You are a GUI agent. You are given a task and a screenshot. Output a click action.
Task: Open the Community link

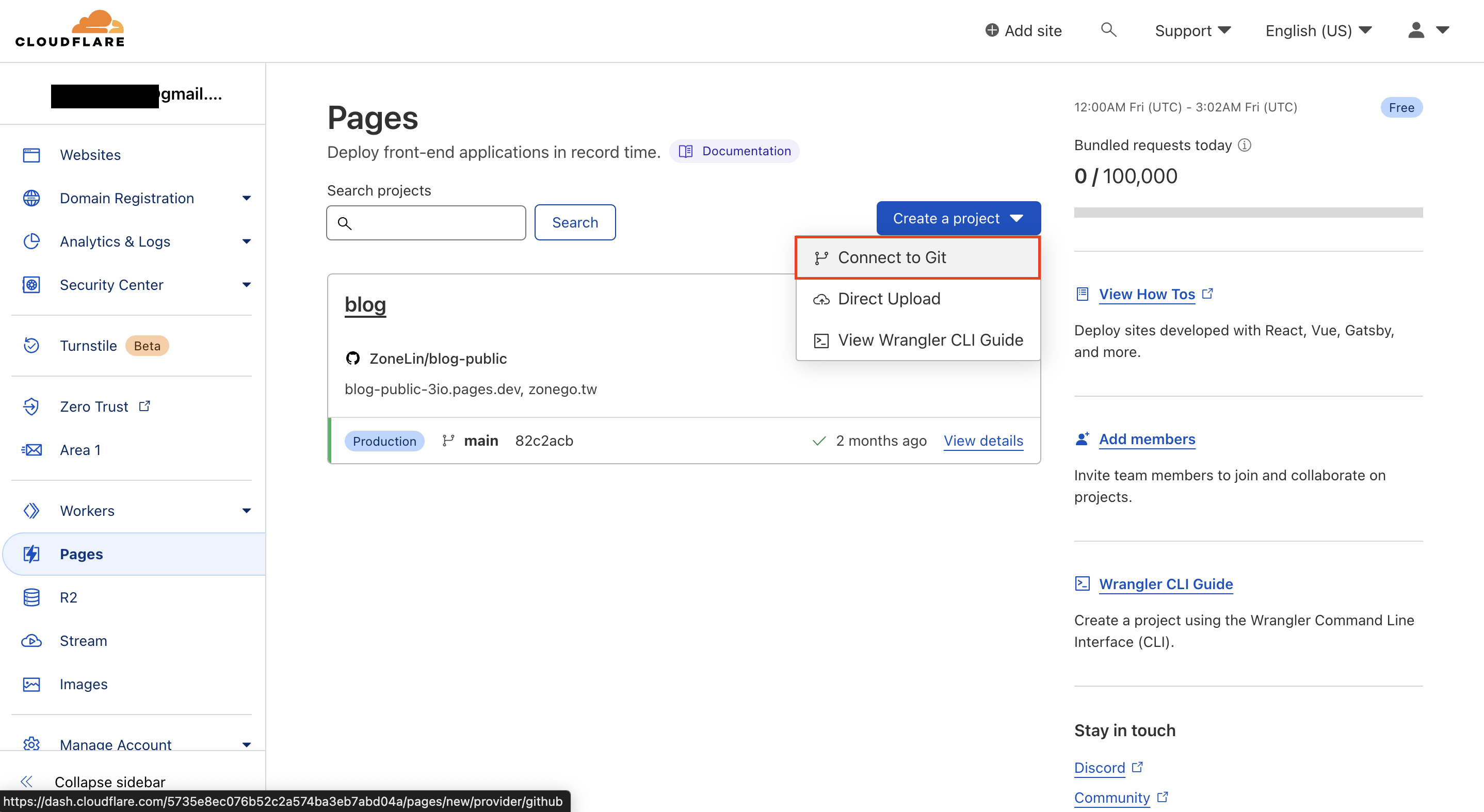click(x=1112, y=798)
